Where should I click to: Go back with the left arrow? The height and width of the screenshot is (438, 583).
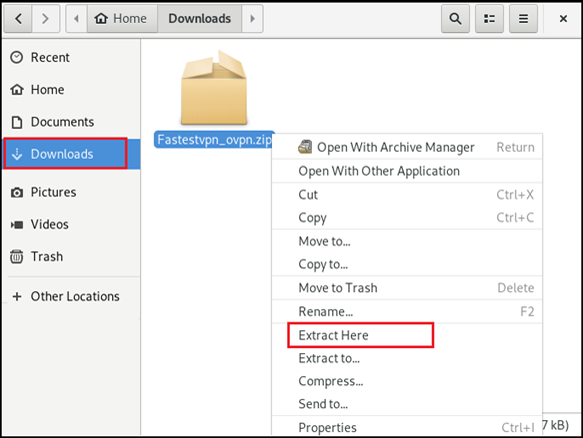click(x=18, y=18)
